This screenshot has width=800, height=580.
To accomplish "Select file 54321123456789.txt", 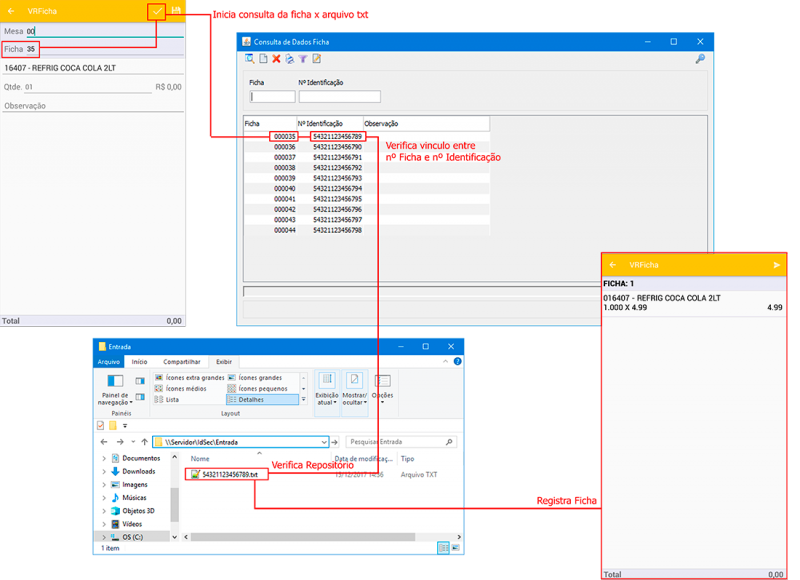I will click(x=226, y=474).
